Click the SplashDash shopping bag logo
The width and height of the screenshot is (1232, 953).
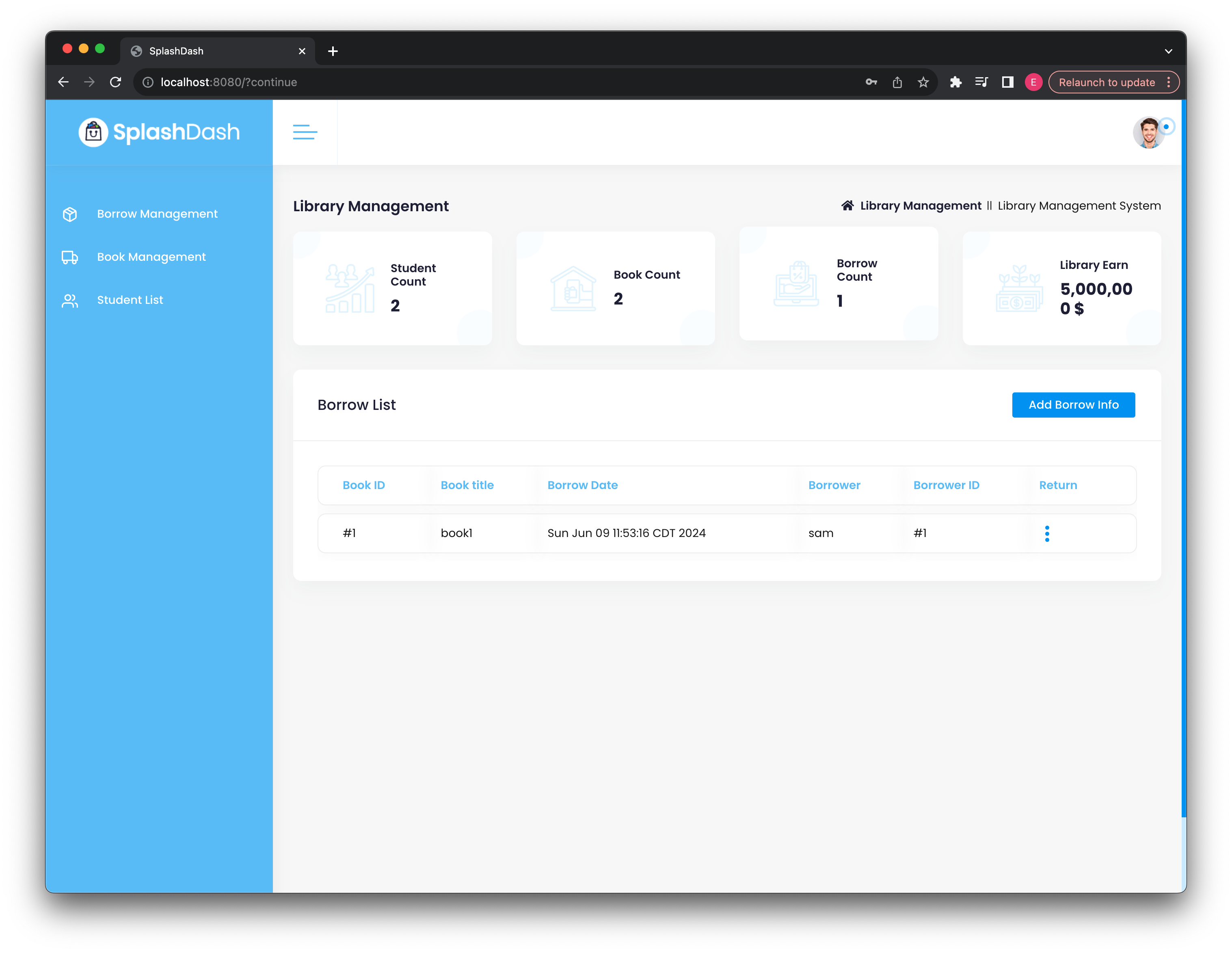coord(93,132)
